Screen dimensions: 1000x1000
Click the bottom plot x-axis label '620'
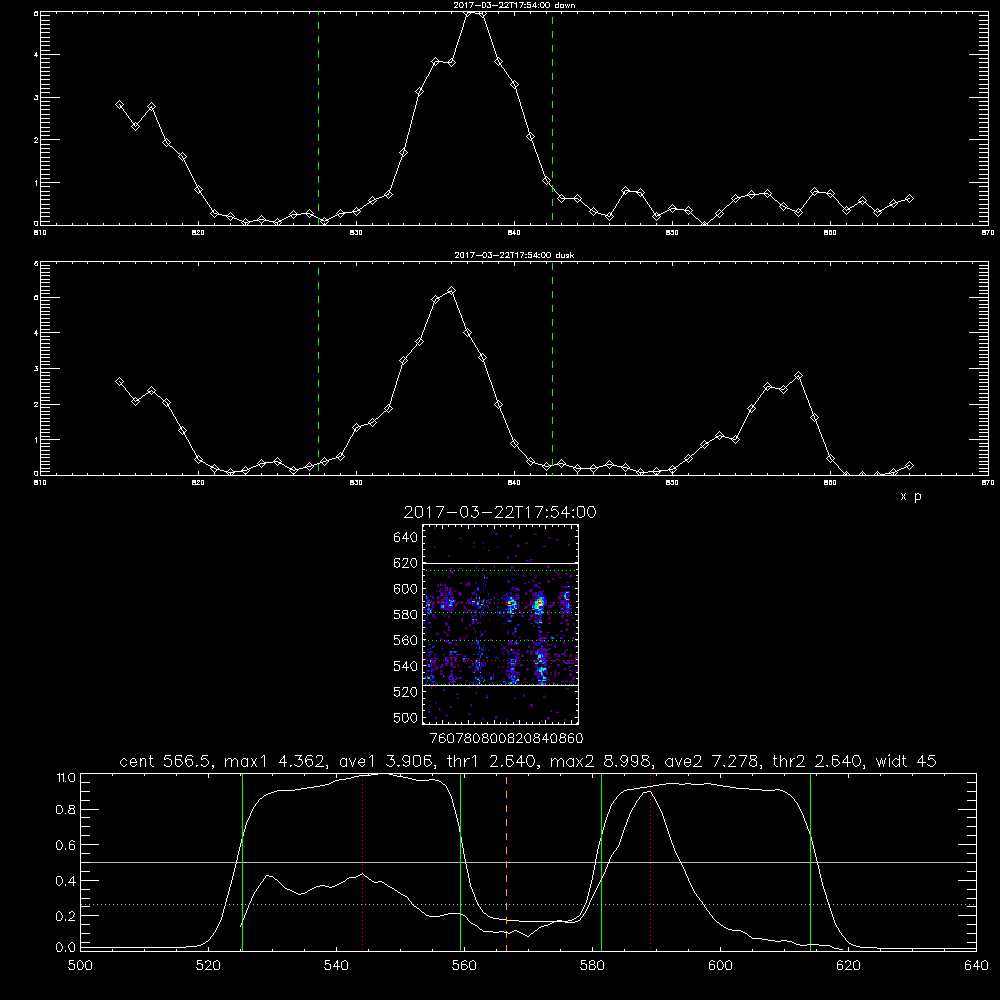[x=848, y=966]
